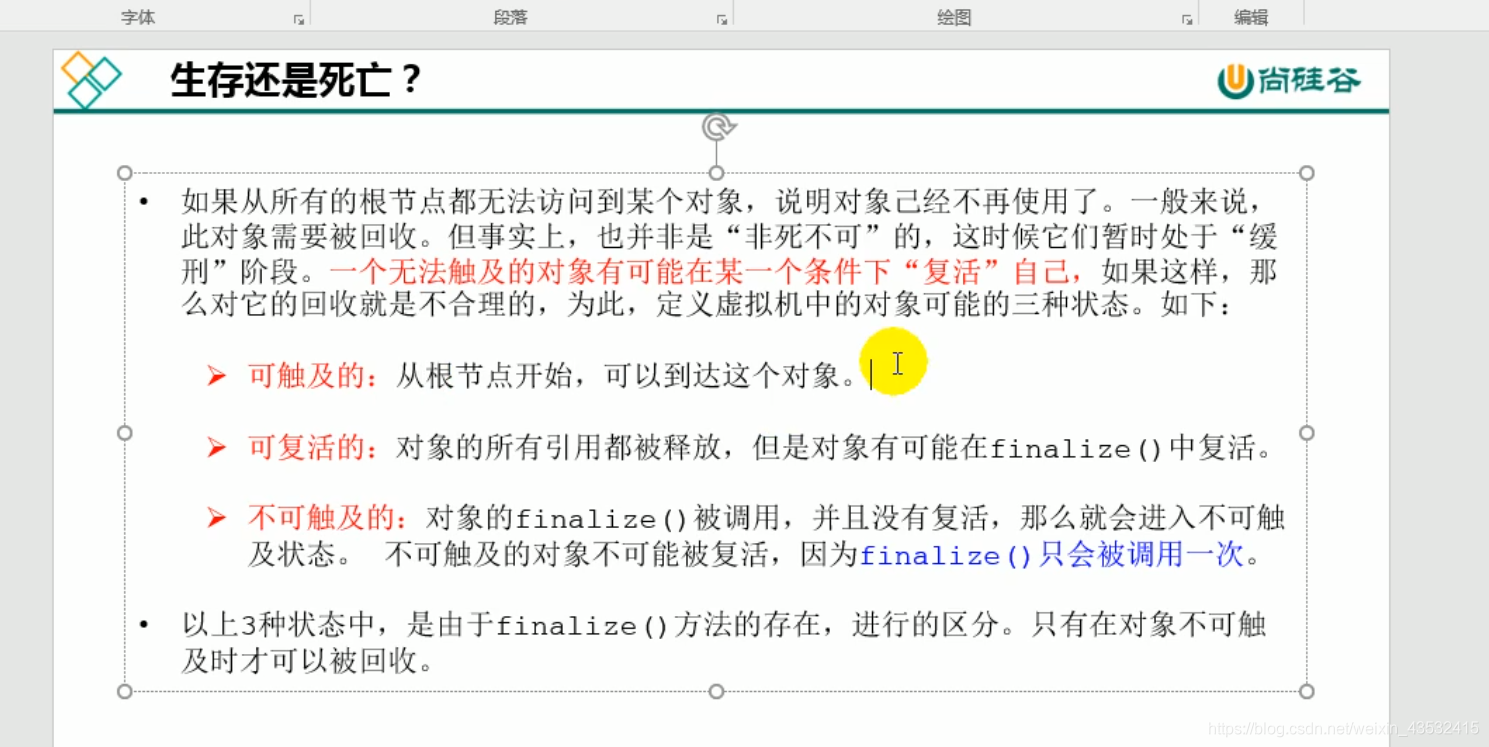This screenshot has width=1489, height=747.
Task: Click the red term 可触及的：
Action: [x=314, y=376]
